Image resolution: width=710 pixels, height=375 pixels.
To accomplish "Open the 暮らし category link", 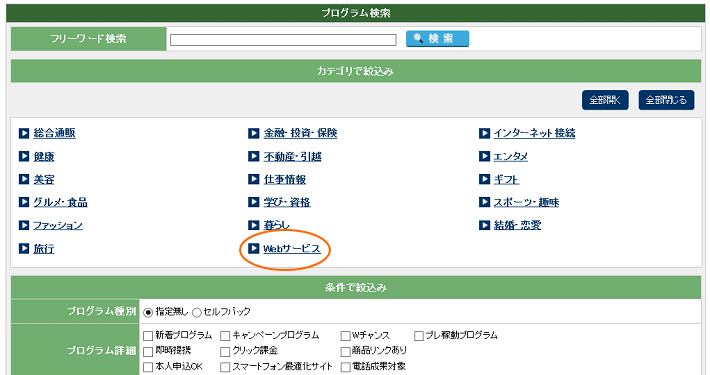I will point(277,225).
